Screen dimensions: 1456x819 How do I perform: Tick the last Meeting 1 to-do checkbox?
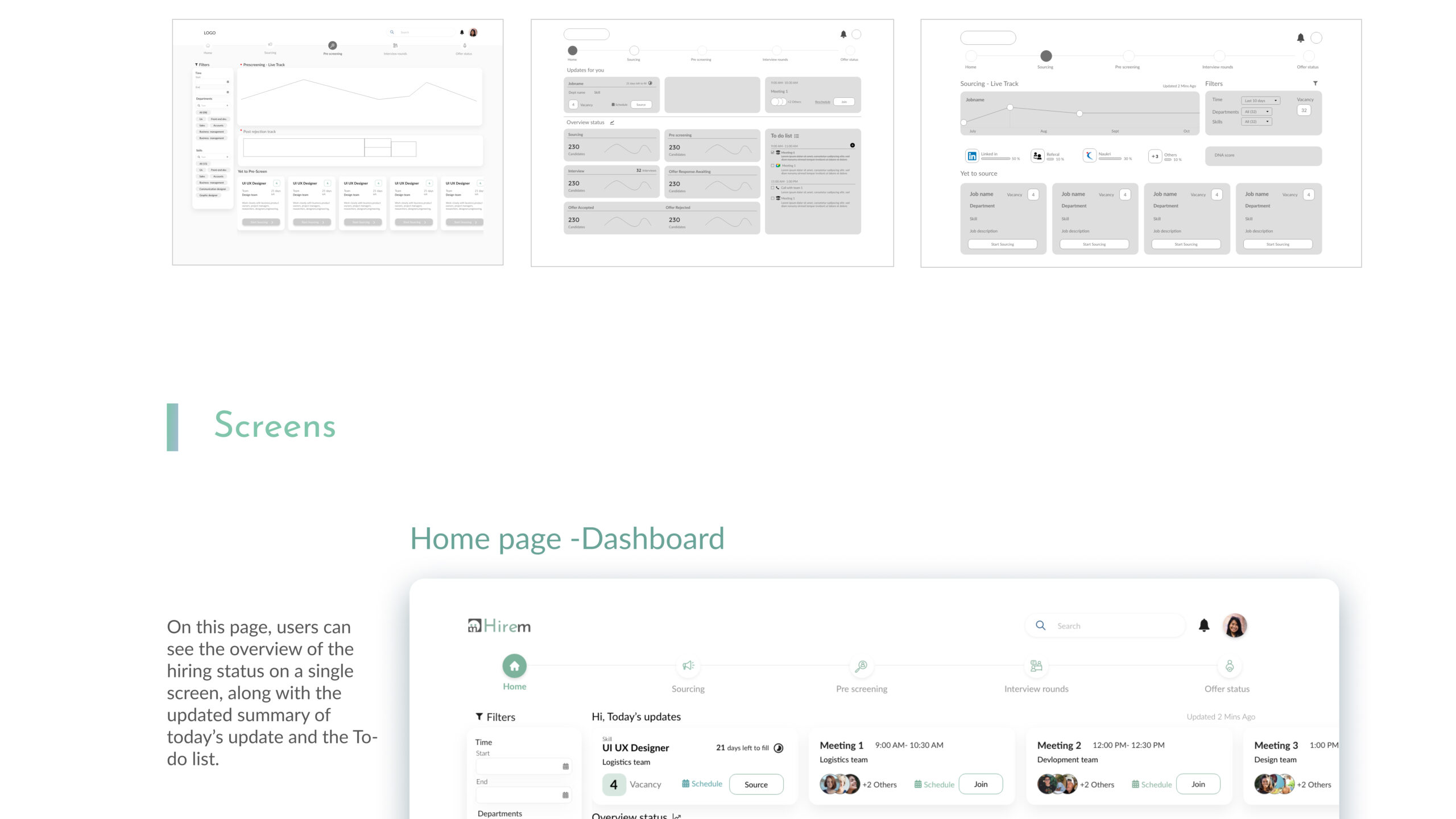(772, 198)
